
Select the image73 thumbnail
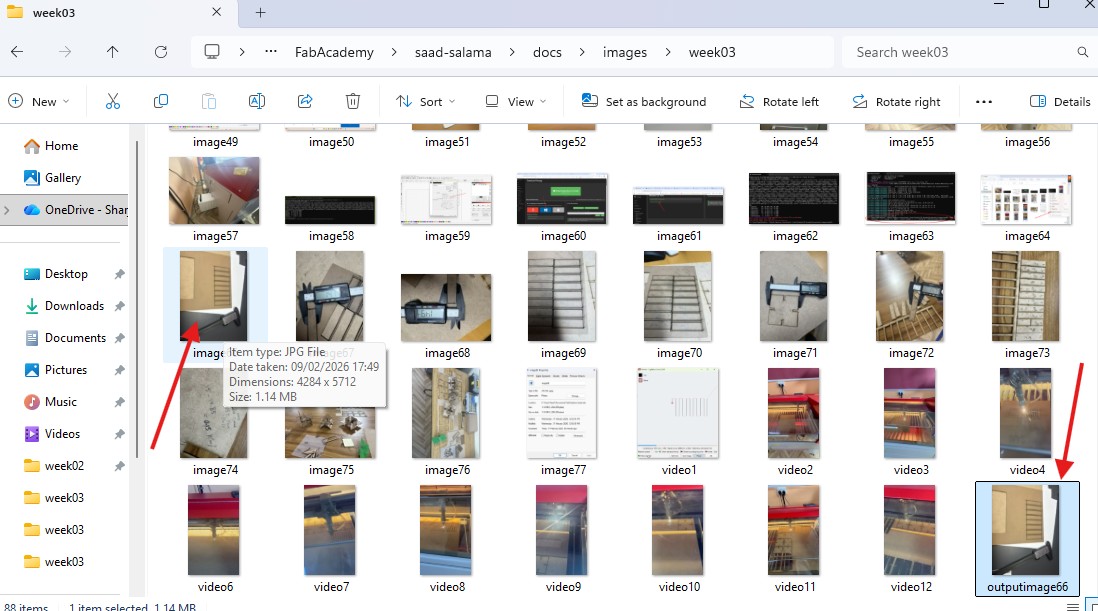click(x=1027, y=297)
